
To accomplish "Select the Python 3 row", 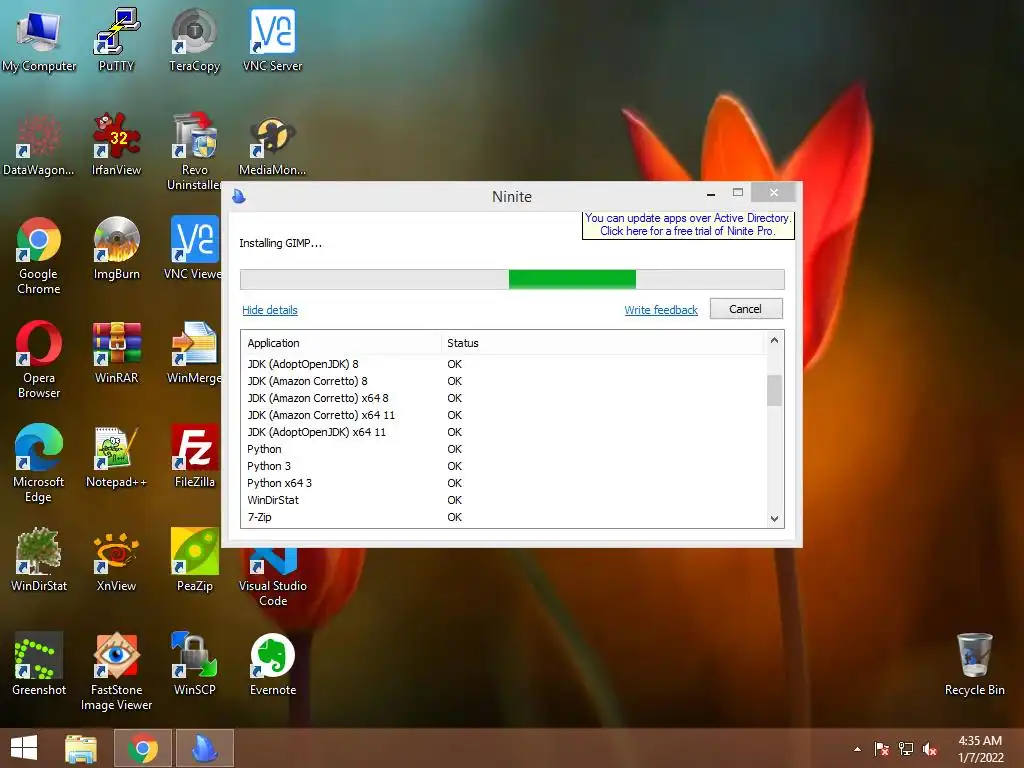I will 503,466.
